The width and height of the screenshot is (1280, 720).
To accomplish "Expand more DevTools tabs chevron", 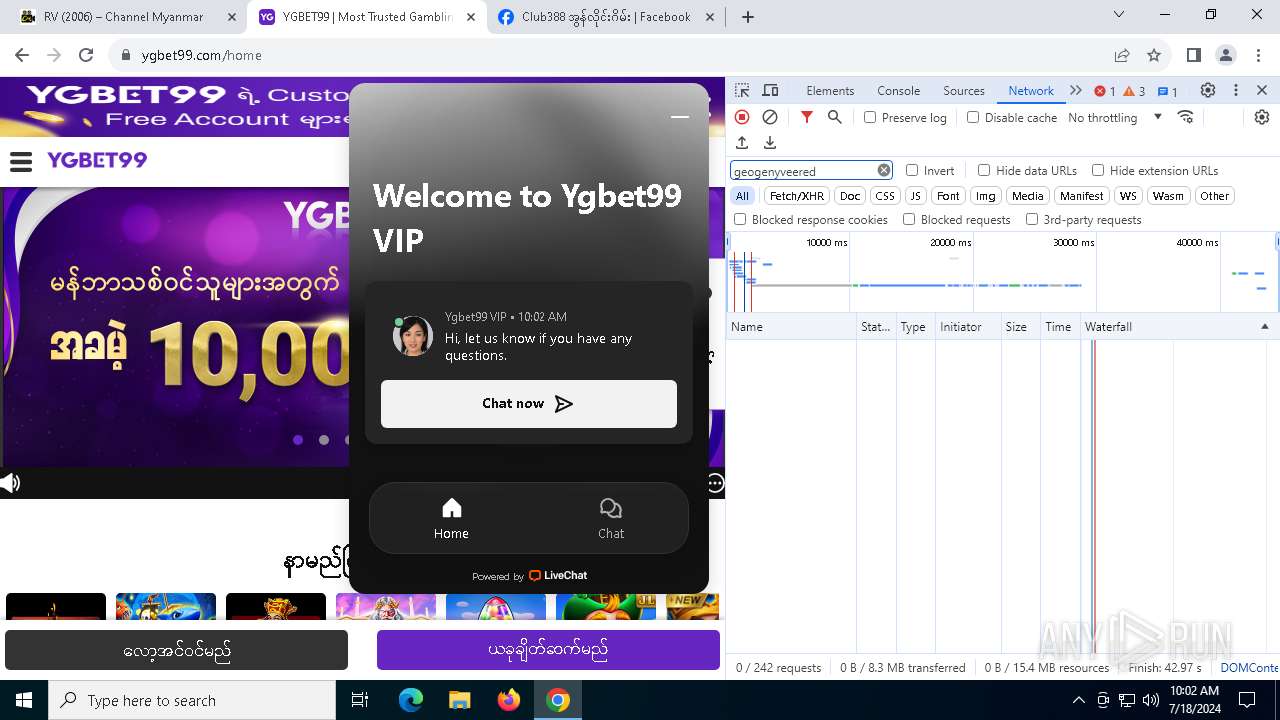I will click(x=1076, y=90).
